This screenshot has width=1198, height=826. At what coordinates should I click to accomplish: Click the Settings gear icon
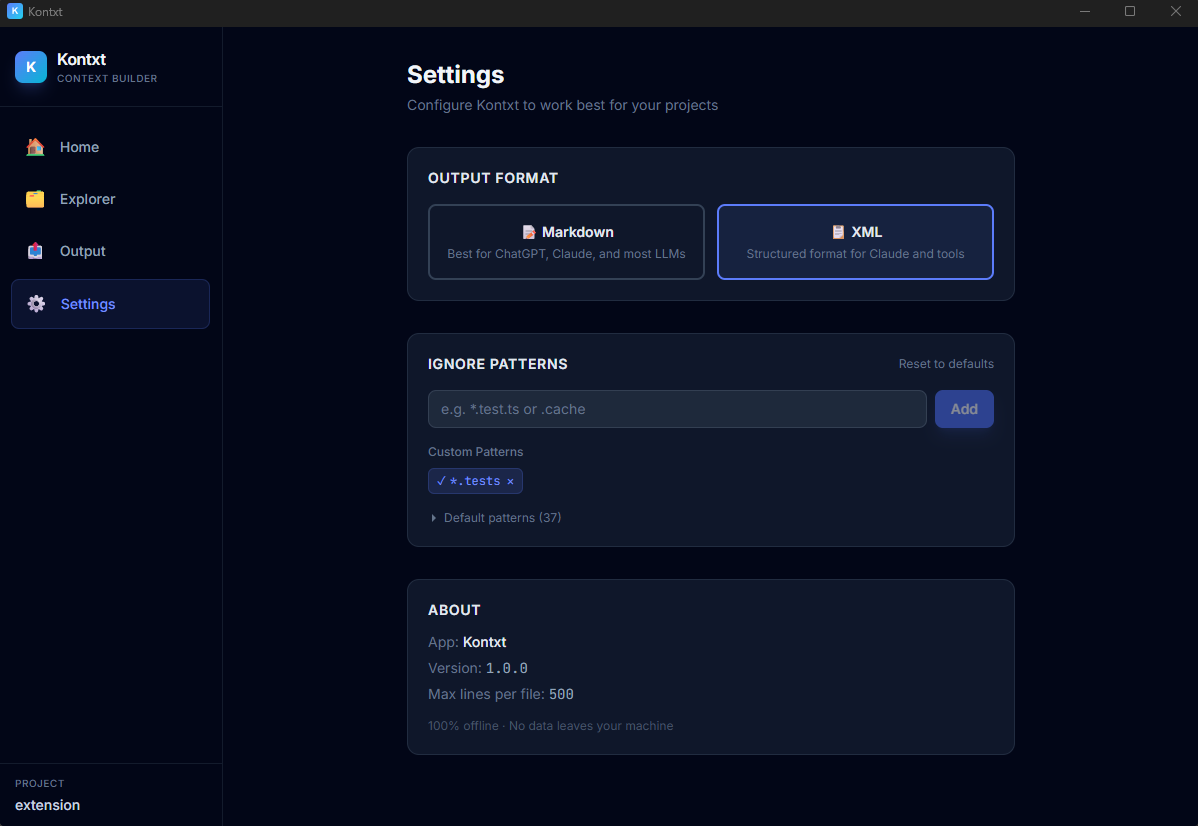tap(36, 303)
